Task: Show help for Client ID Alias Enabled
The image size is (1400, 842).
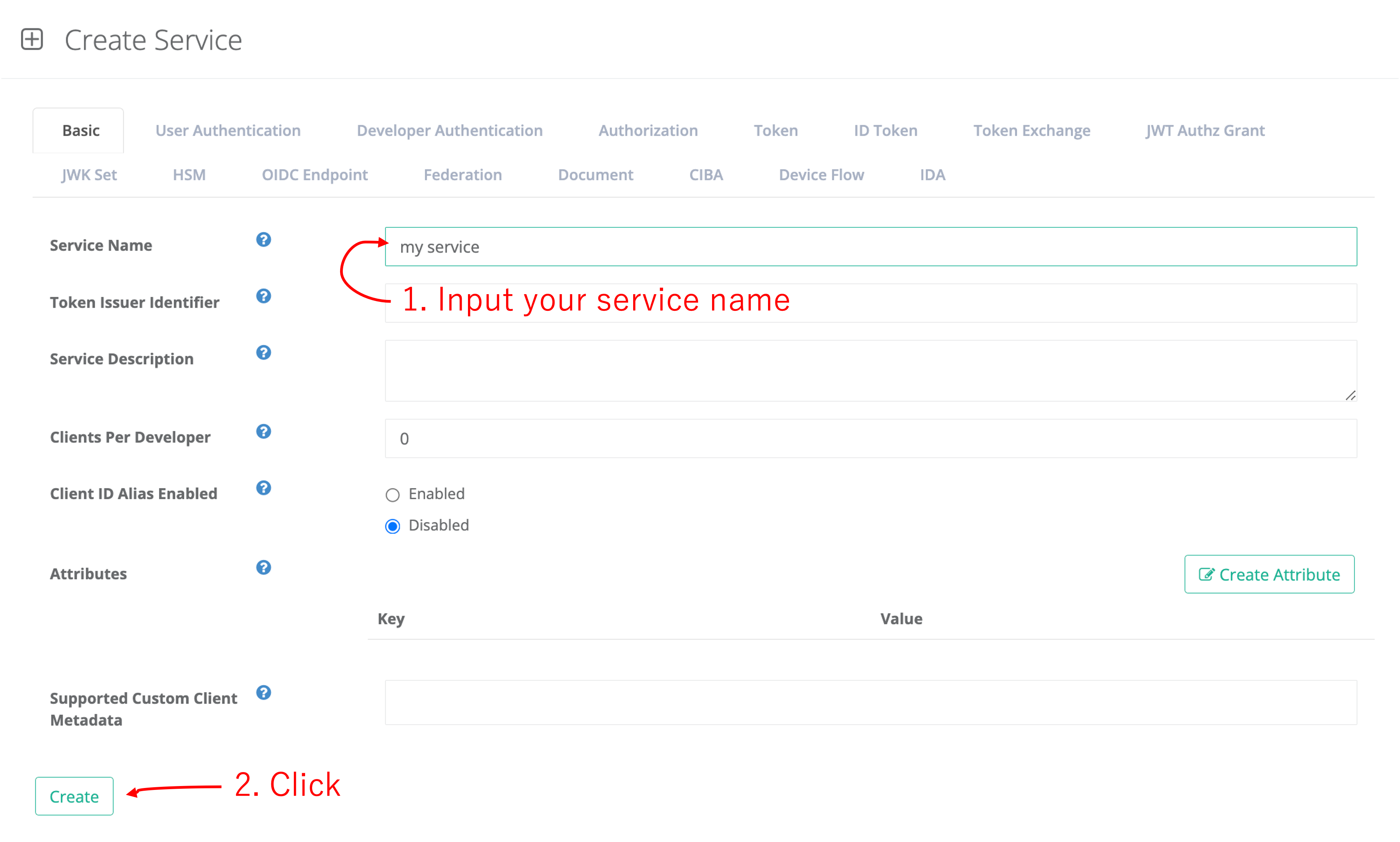Action: click(x=263, y=488)
